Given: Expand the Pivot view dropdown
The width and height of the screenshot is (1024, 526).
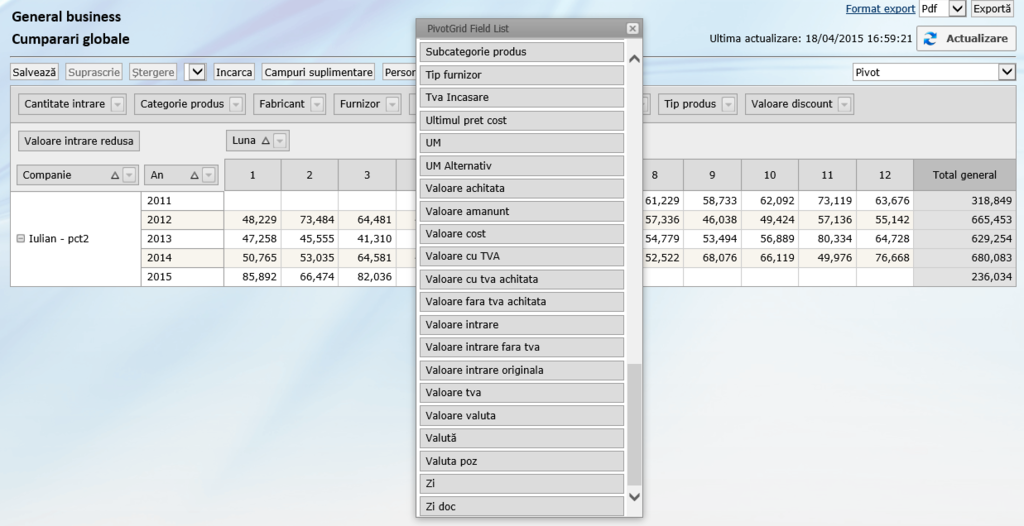Looking at the screenshot, I should click(1006, 72).
